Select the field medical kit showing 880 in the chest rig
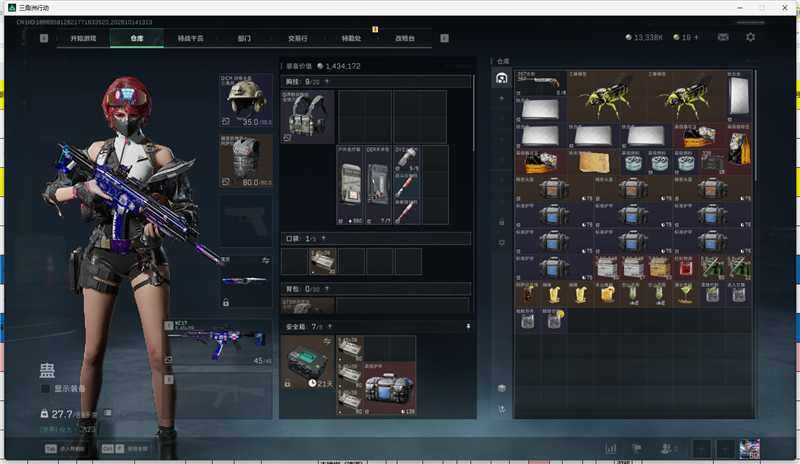The image size is (800, 464). 350,185
